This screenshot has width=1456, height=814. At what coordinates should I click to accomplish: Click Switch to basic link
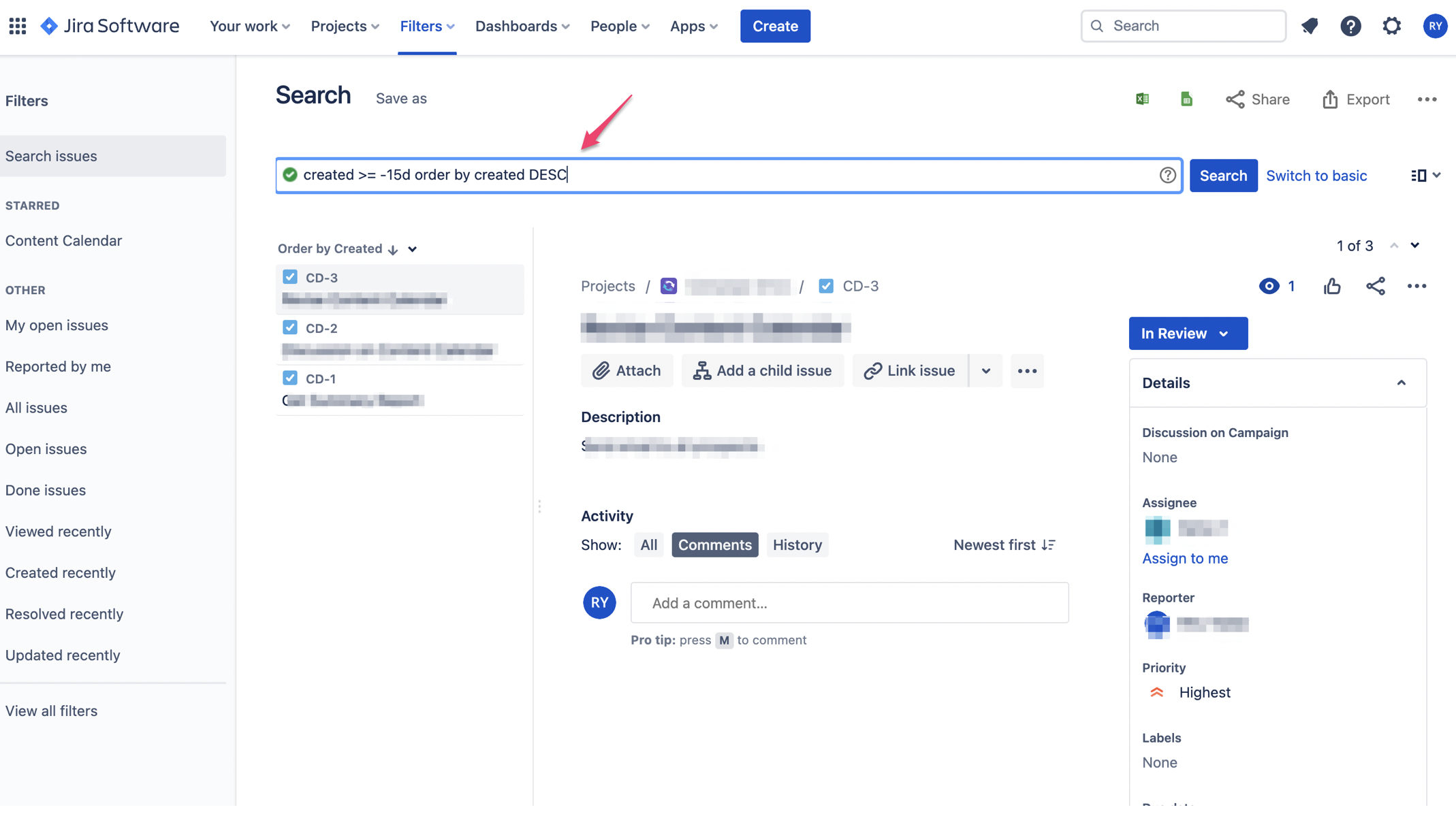click(x=1316, y=176)
